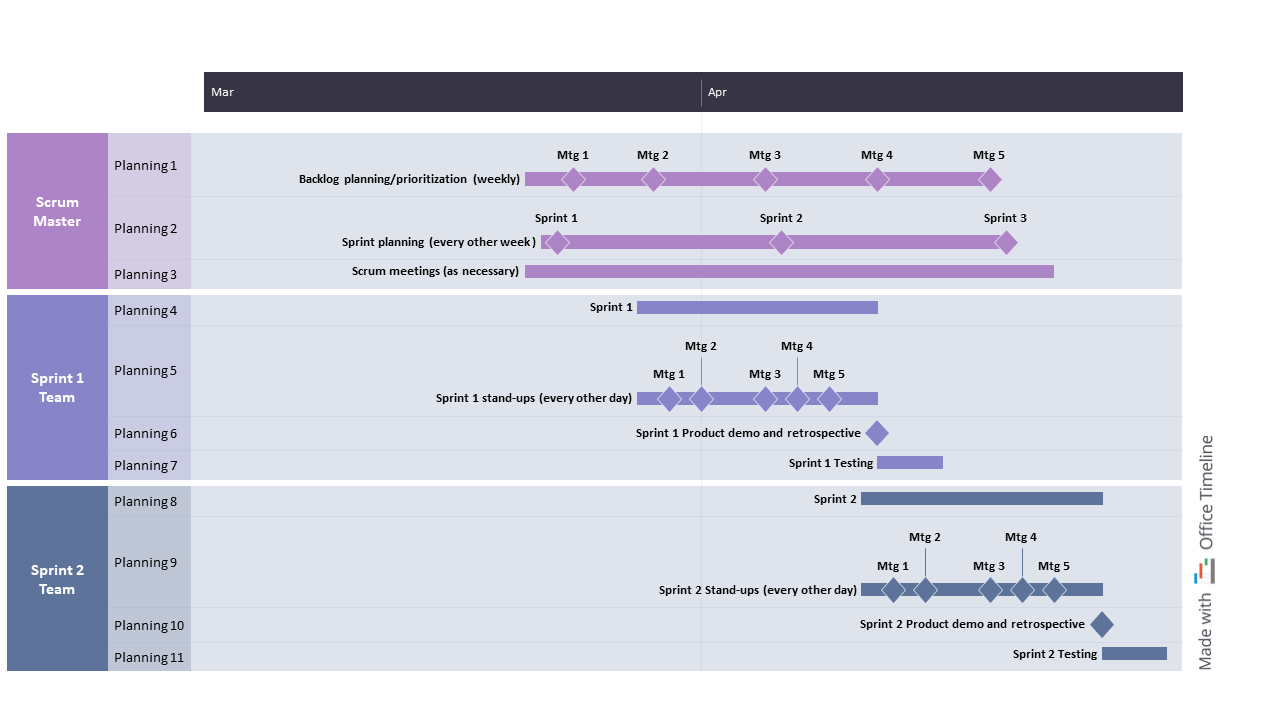The width and height of the screenshot is (1280, 720).
Task: Click the Mar month label in timescale
Action: coord(222,92)
